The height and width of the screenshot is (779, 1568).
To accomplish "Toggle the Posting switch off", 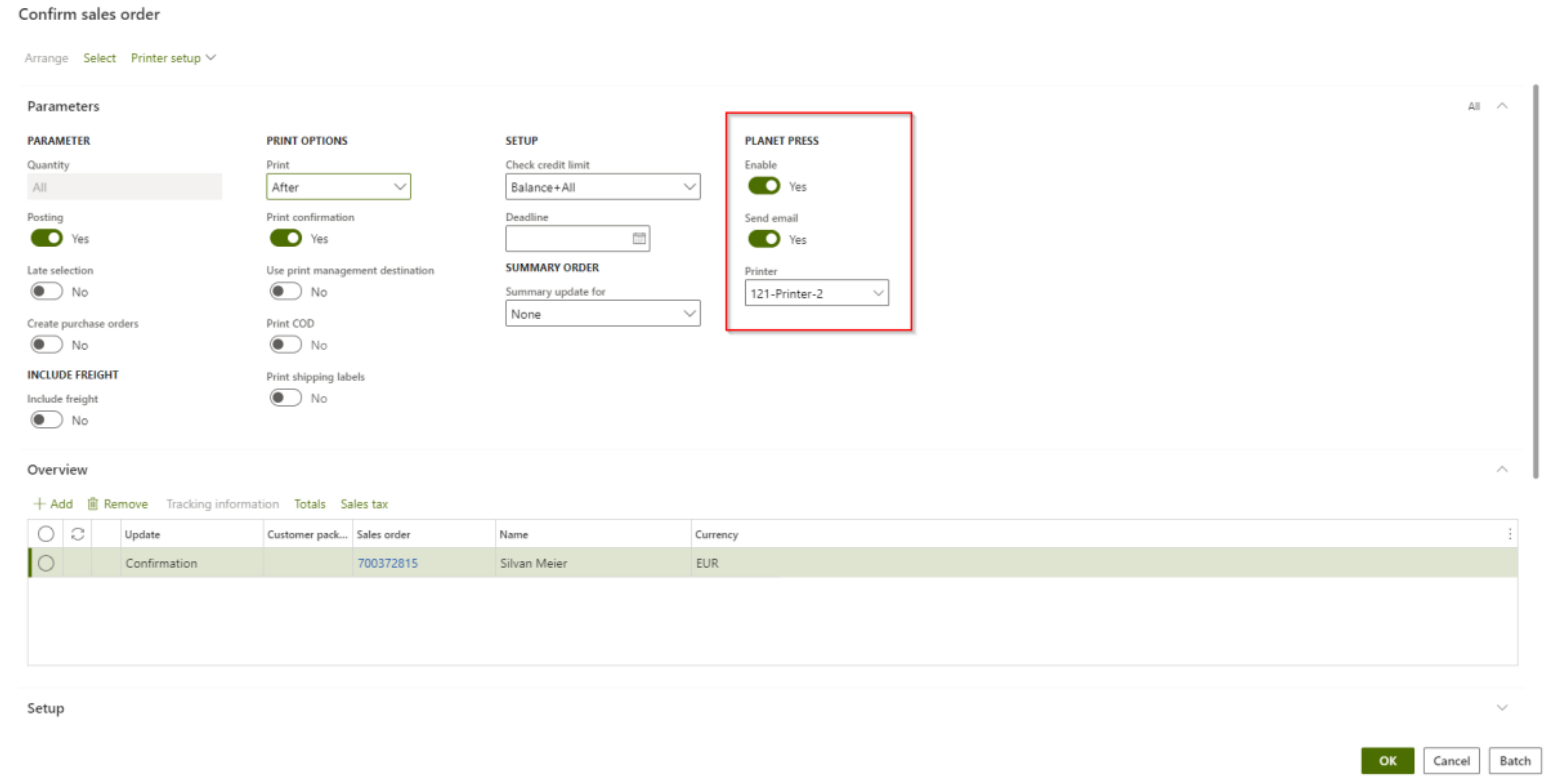I will [46, 238].
